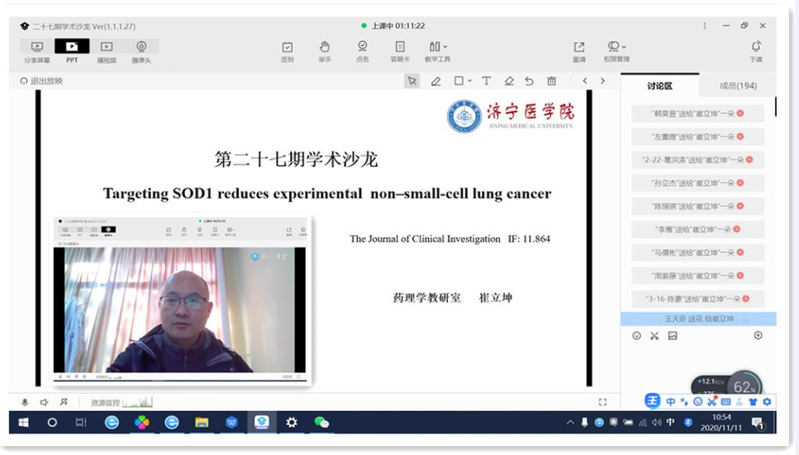The width and height of the screenshot is (799, 455).
Task: Select the eraser tool
Action: [x=509, y=81]
